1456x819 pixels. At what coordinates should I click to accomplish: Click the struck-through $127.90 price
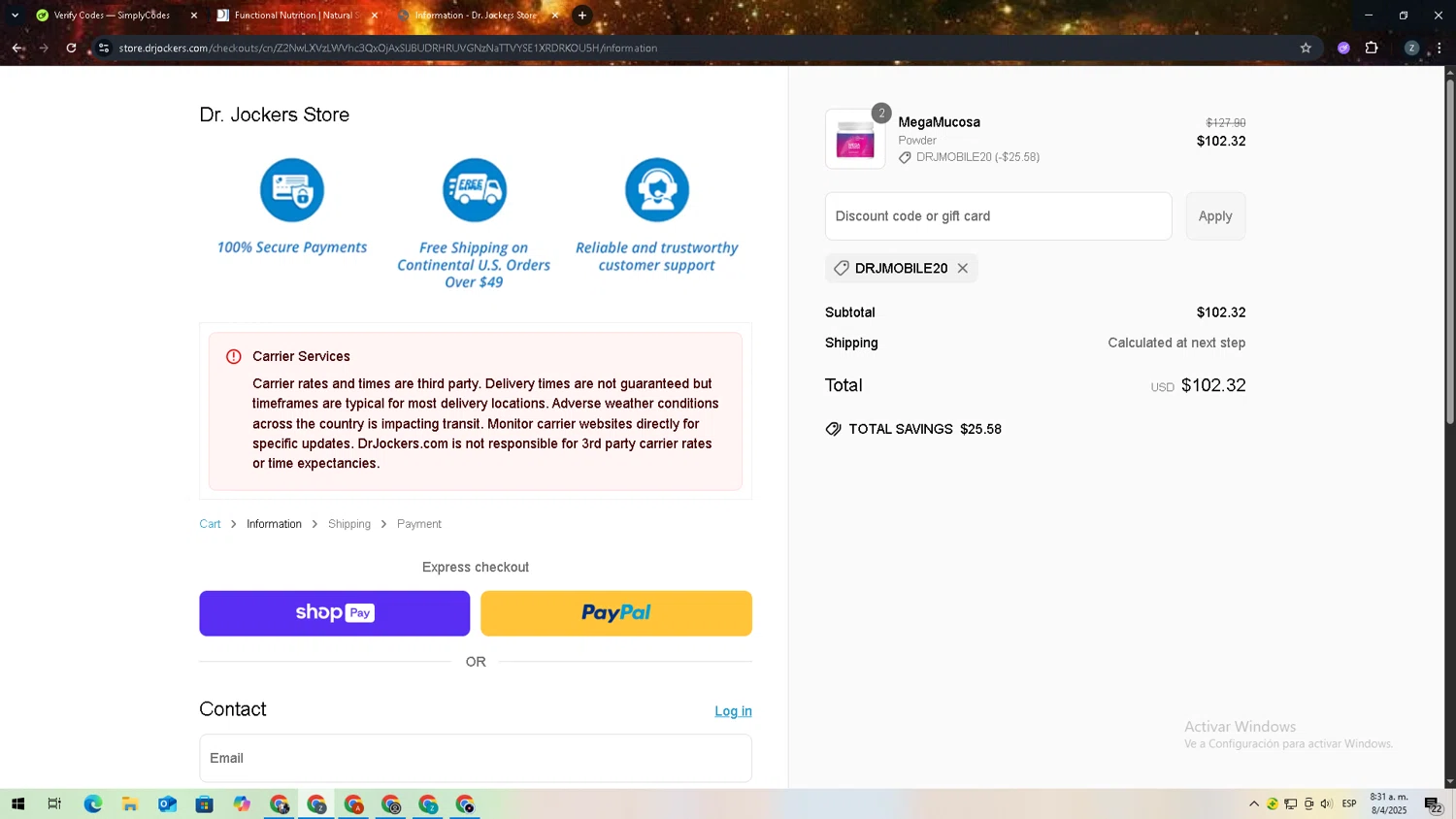(1226, 123)
